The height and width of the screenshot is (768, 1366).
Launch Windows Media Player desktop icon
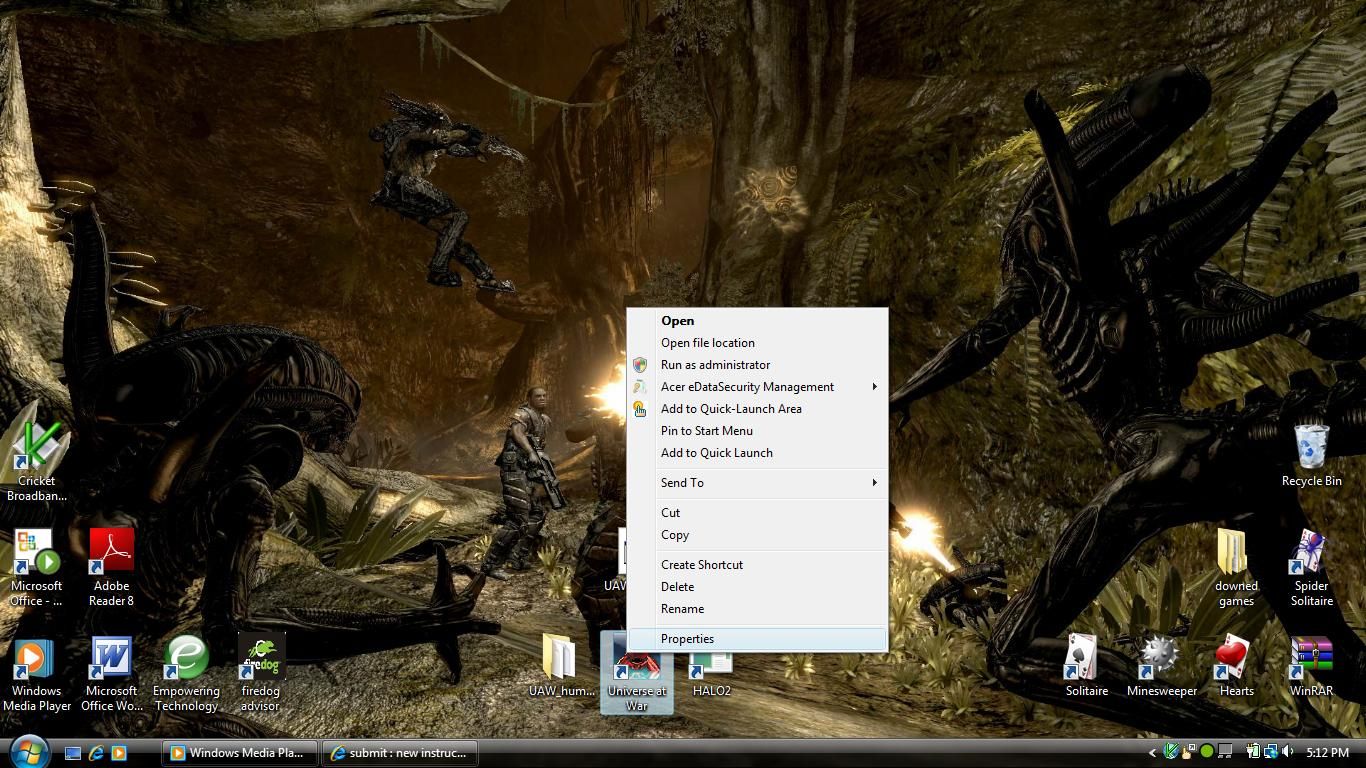(37, 663)
